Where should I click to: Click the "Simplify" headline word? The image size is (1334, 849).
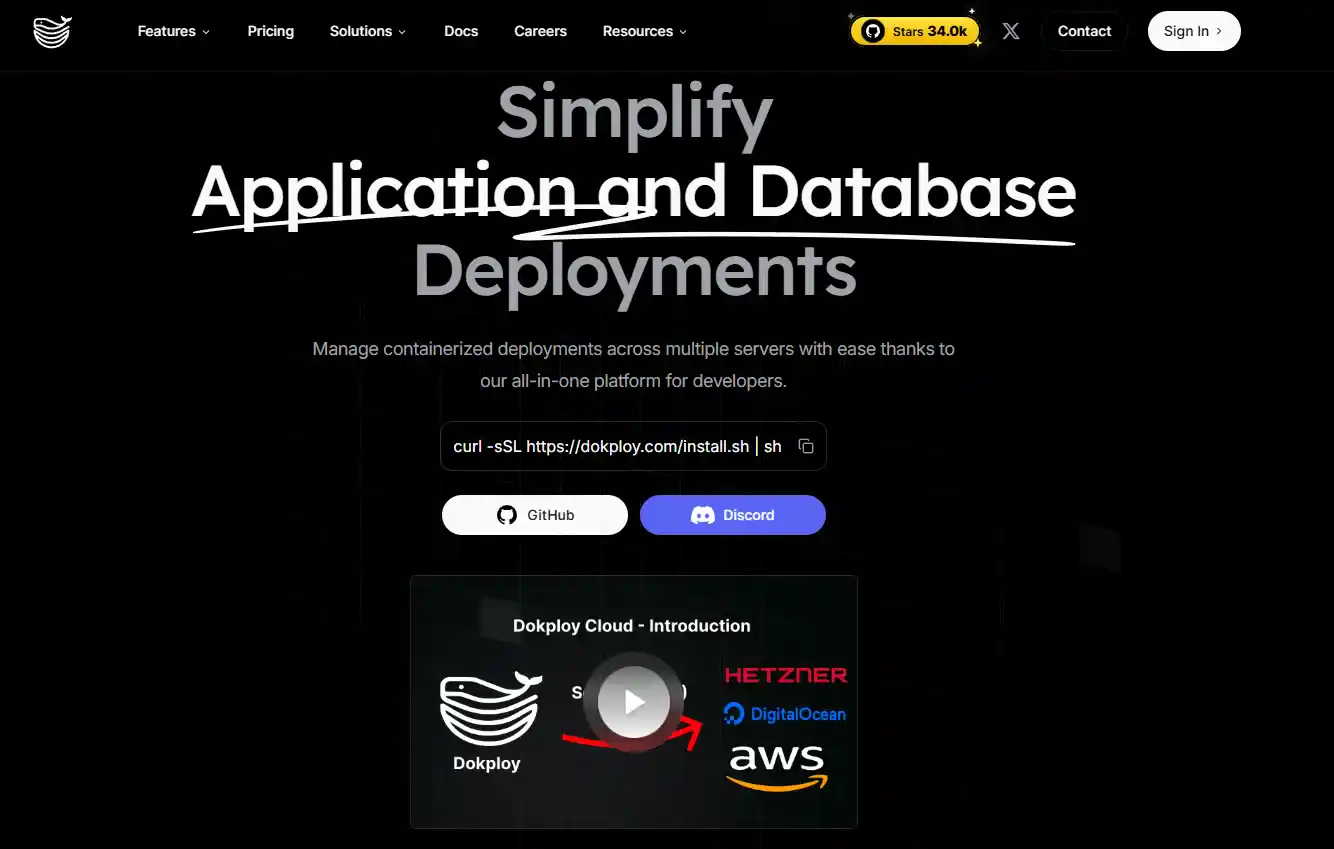tap(635, 115)
